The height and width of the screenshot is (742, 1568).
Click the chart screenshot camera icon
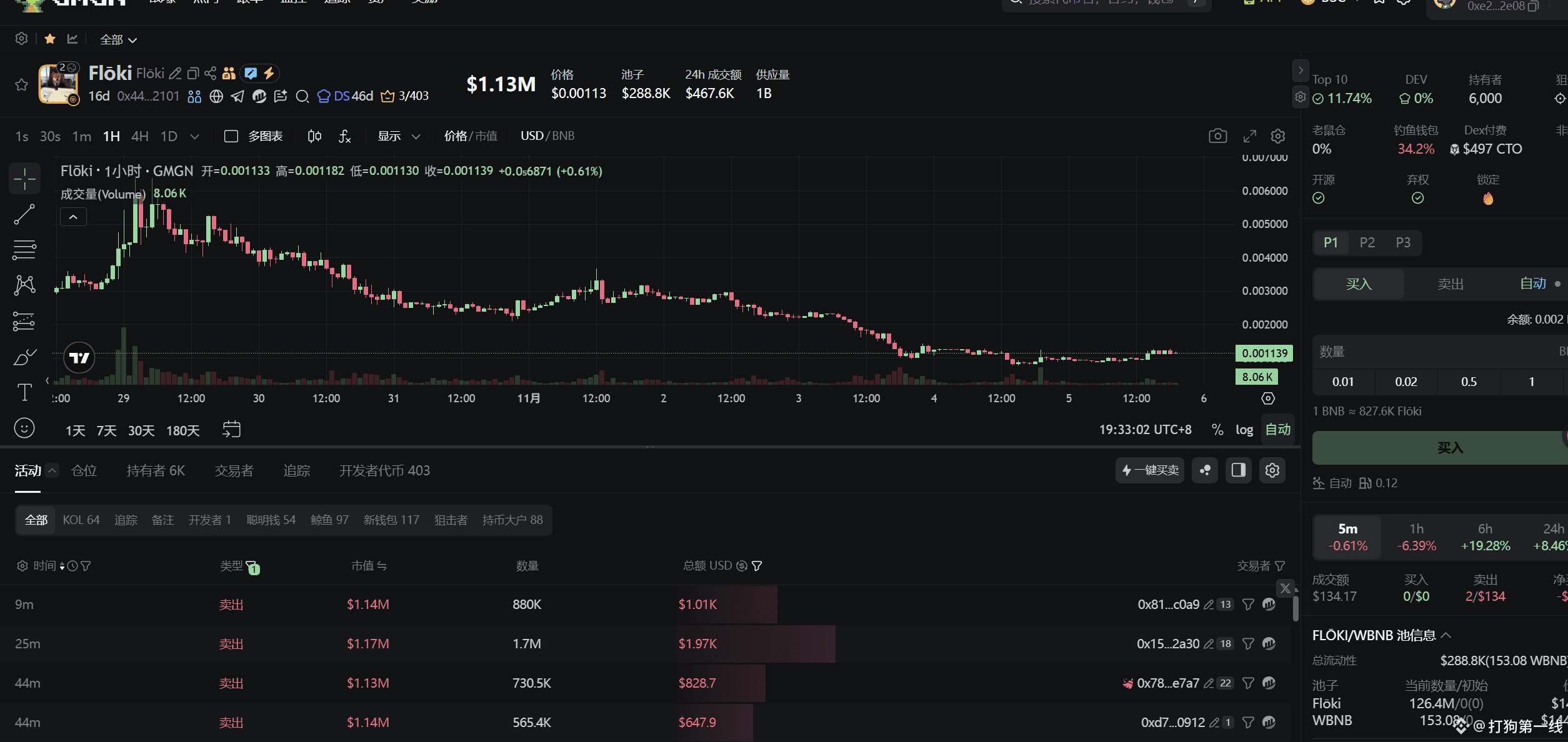click(1217, 136)
